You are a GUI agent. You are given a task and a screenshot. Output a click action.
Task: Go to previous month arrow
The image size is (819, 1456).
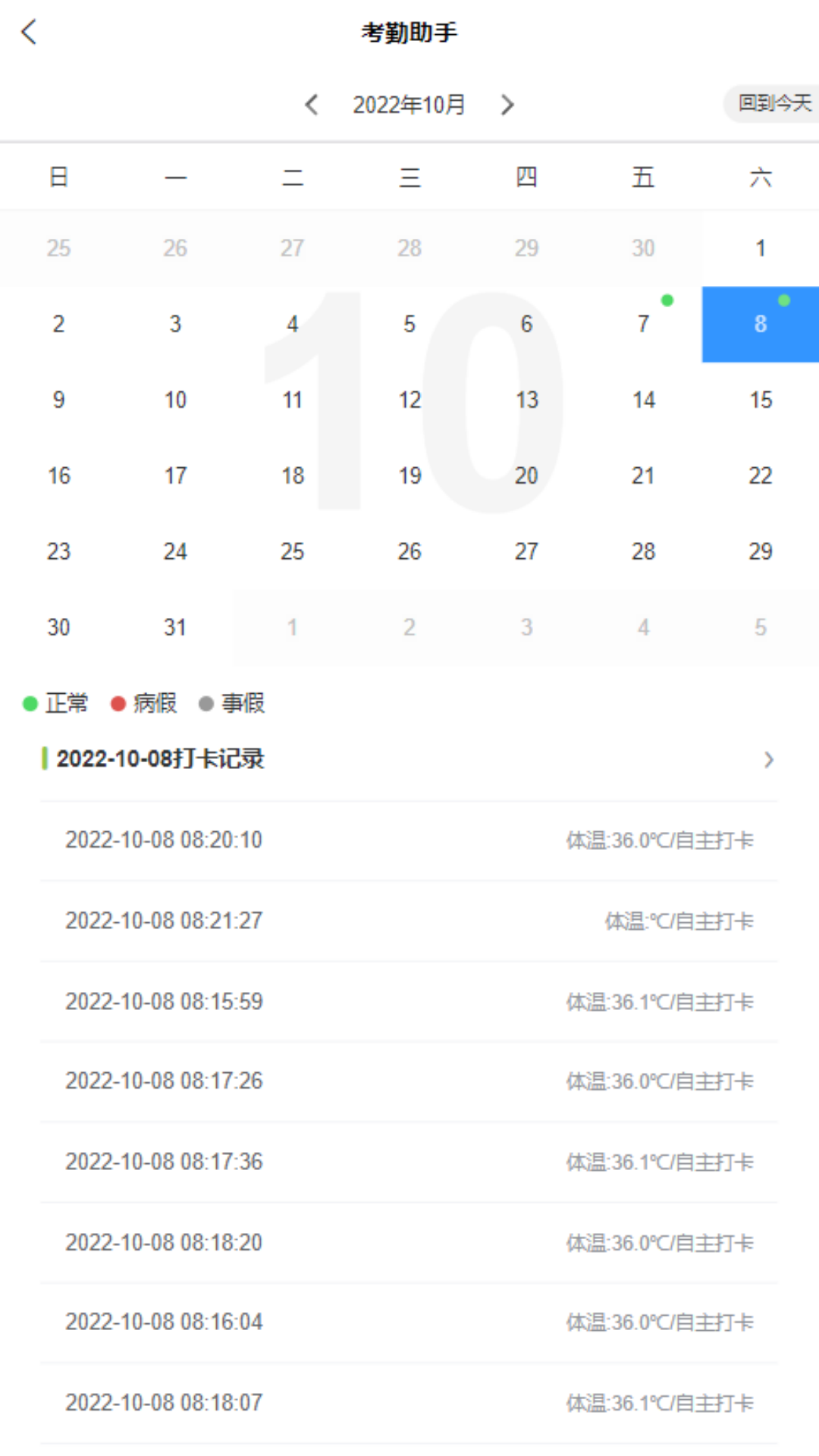tap(311, 105)
